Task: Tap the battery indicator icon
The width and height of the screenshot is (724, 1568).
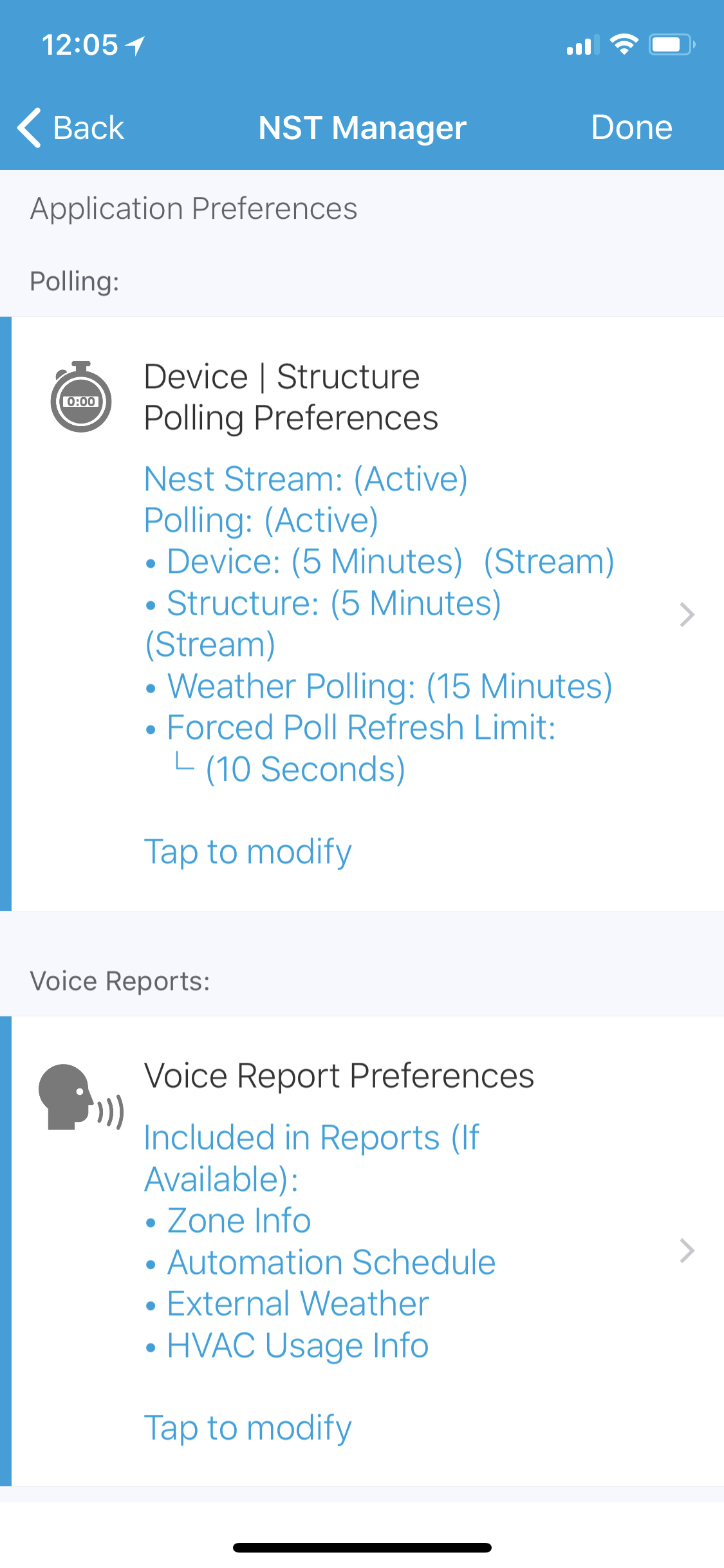Action: pyautogui.click(x=672, y=44)
